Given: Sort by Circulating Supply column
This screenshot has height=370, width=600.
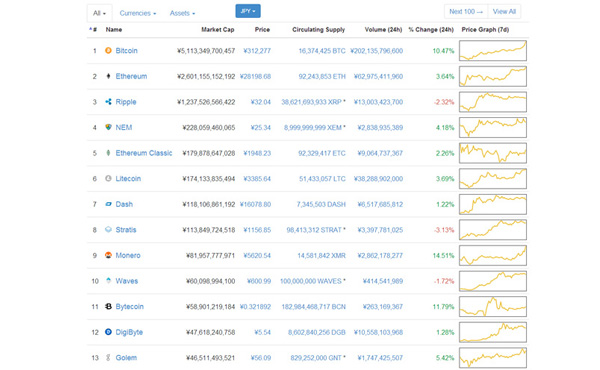Looking at the screenshot, I should 318,29.
